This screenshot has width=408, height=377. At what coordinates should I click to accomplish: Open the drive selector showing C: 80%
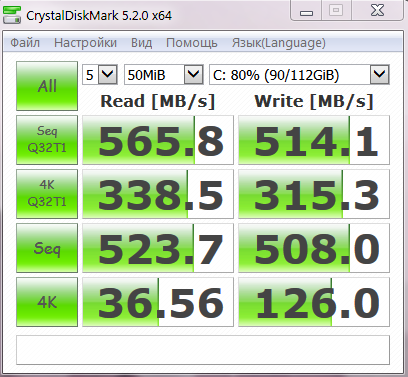[299, 75]
